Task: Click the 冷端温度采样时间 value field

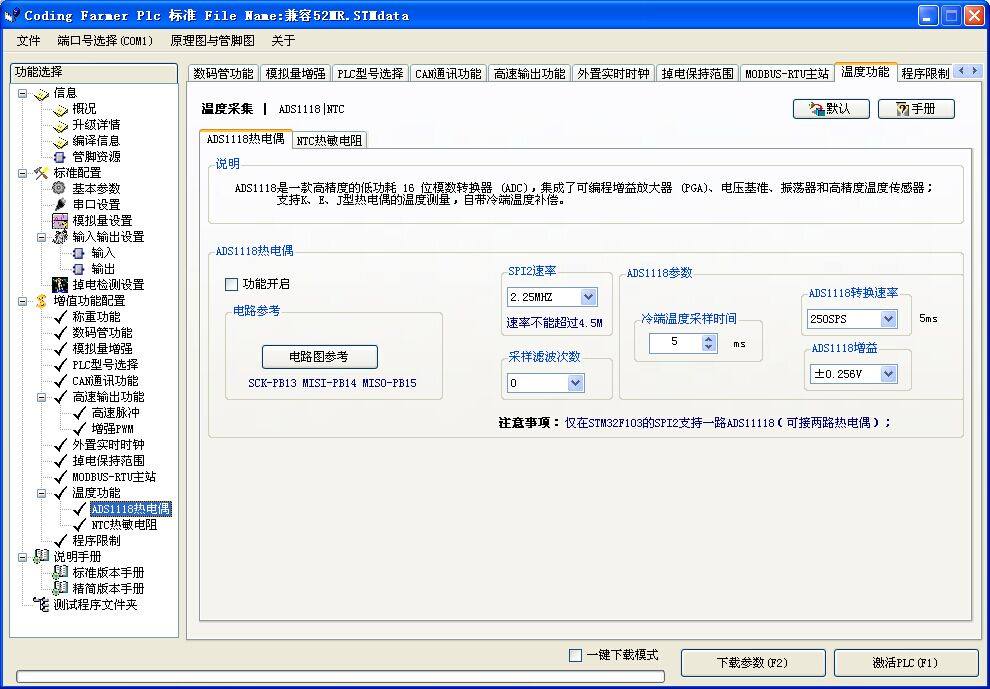Action: (676, 343)
